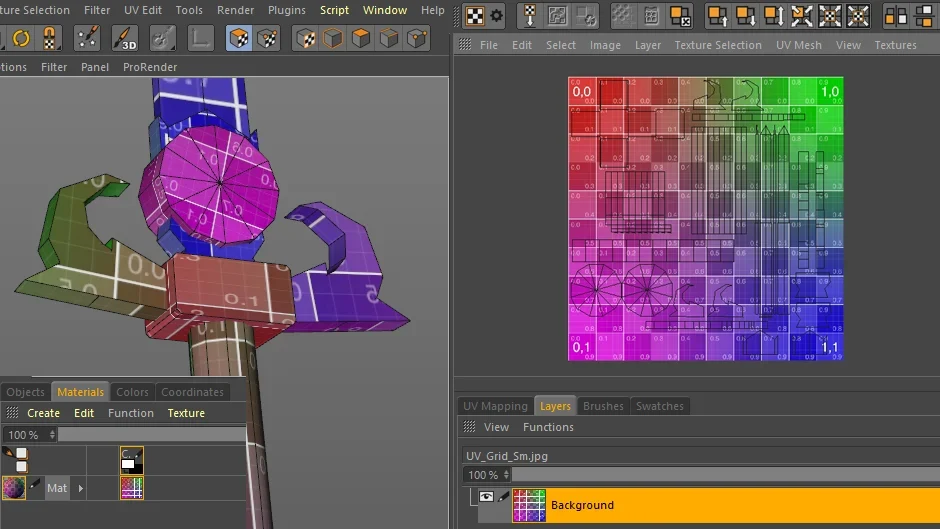Open the Plugins menu
This screenshot has height=529, width=940.
pyautogui.click(x=287, y=10)
